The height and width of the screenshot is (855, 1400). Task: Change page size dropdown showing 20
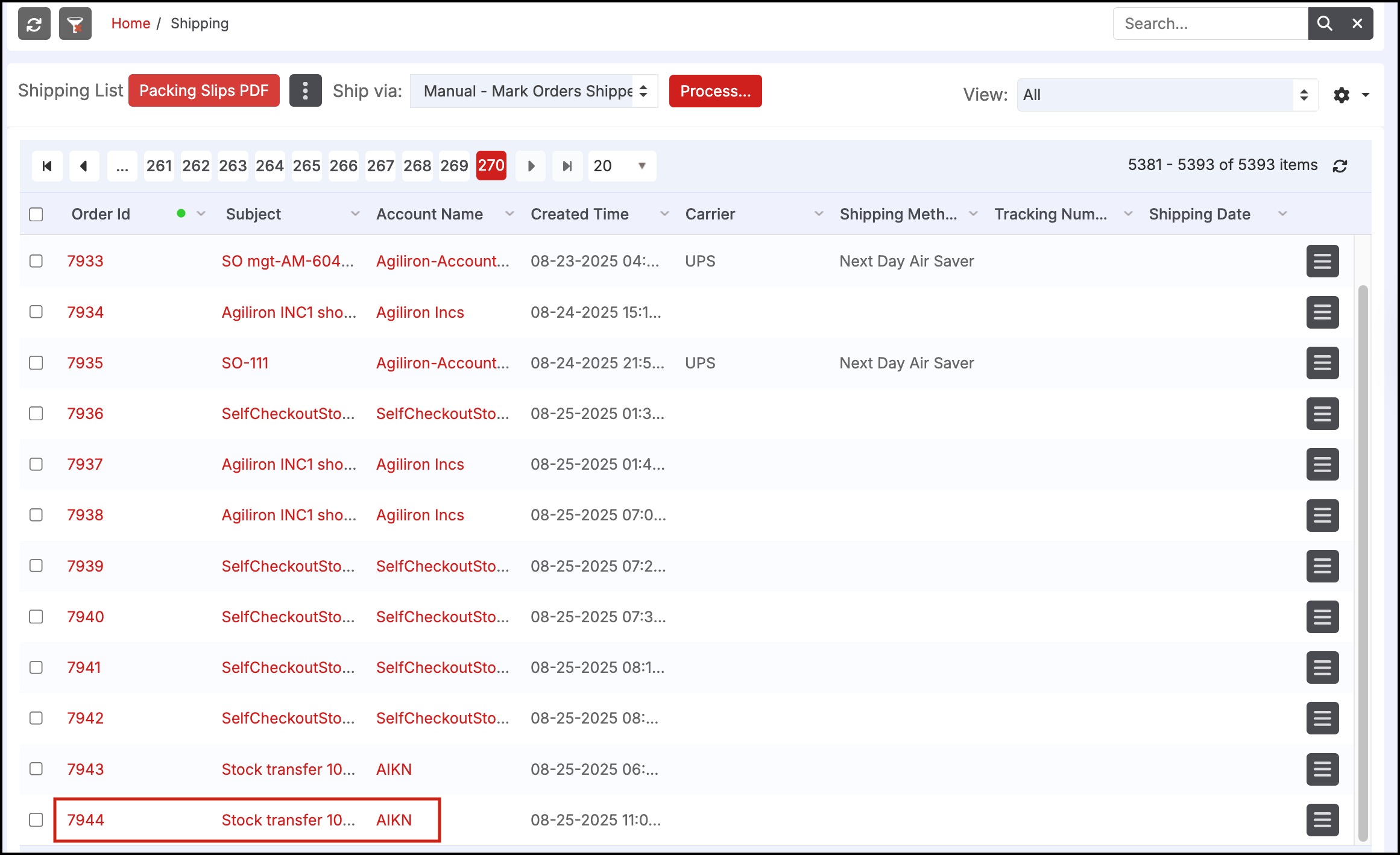(622, 166)
